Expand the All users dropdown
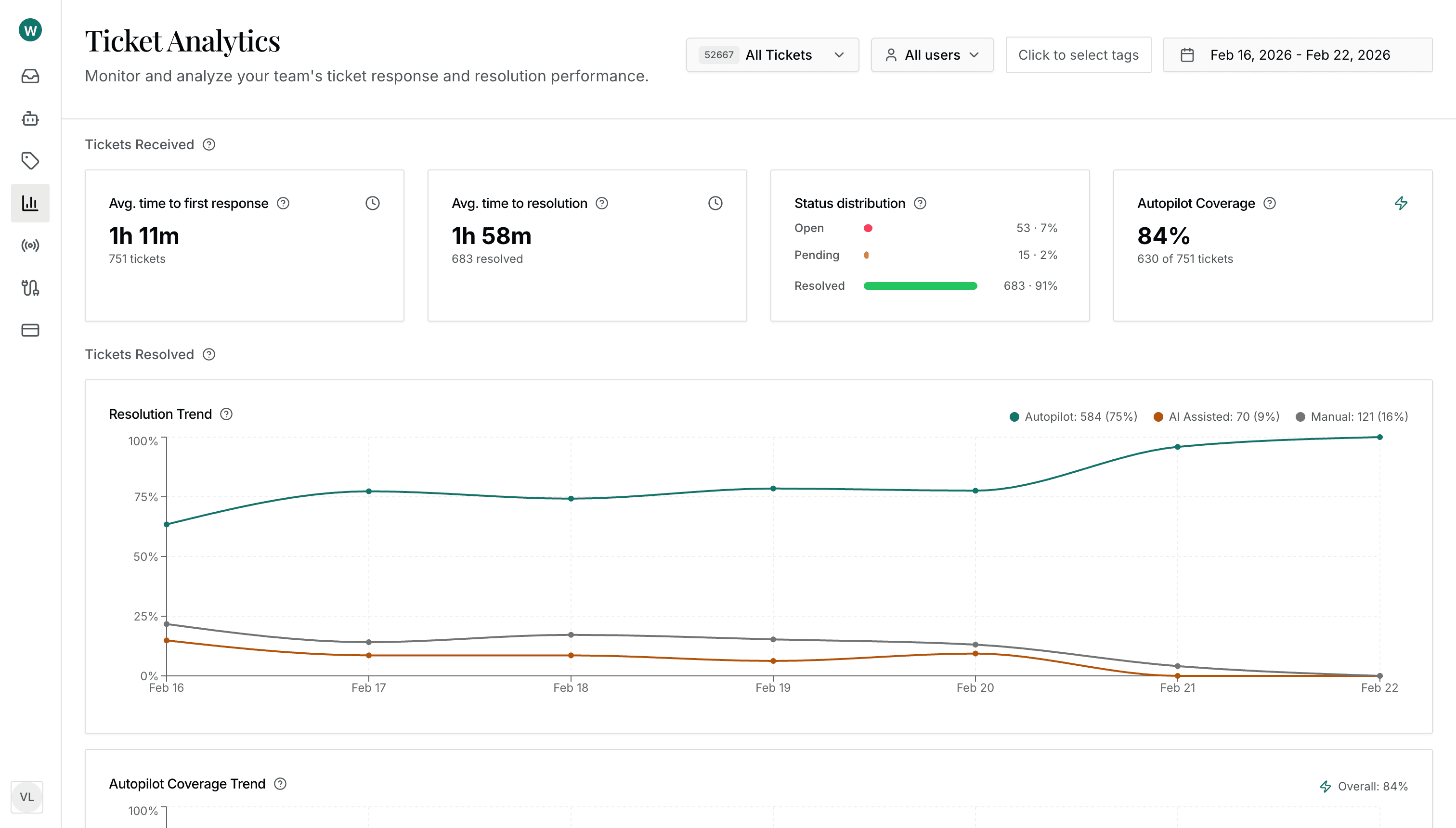This screenshot has height=828, width=1456. click(x=932, y=54)
